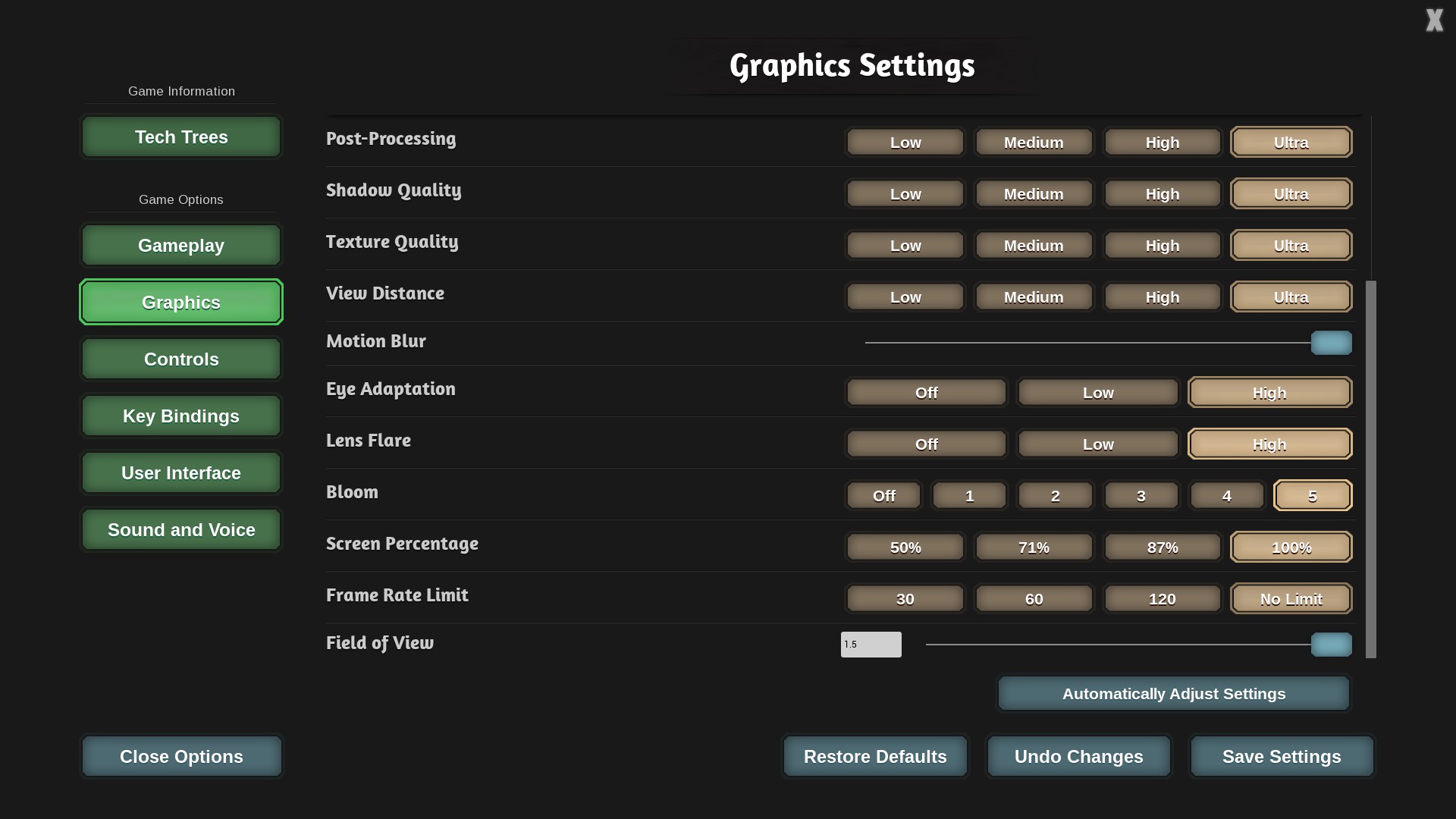
Task: Click Restore Defaults button
Action: point(874,757)
